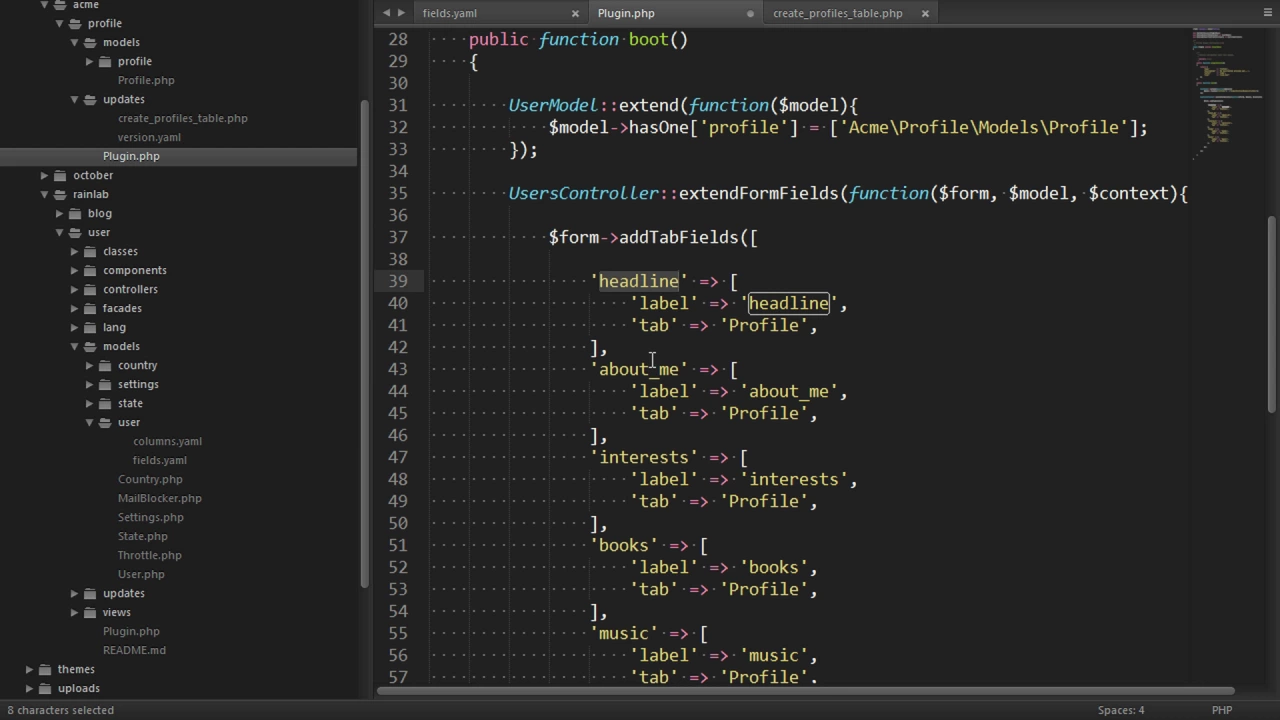Viewport: 1280px width, 720px height.
Task: Go to previous tab with left arrow
Action: (386, 13)
